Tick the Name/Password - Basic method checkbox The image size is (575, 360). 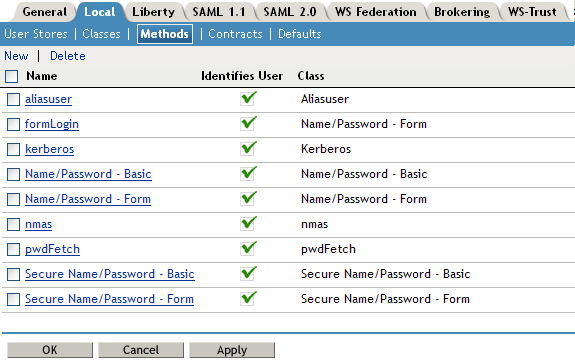(x=13, y=174)
